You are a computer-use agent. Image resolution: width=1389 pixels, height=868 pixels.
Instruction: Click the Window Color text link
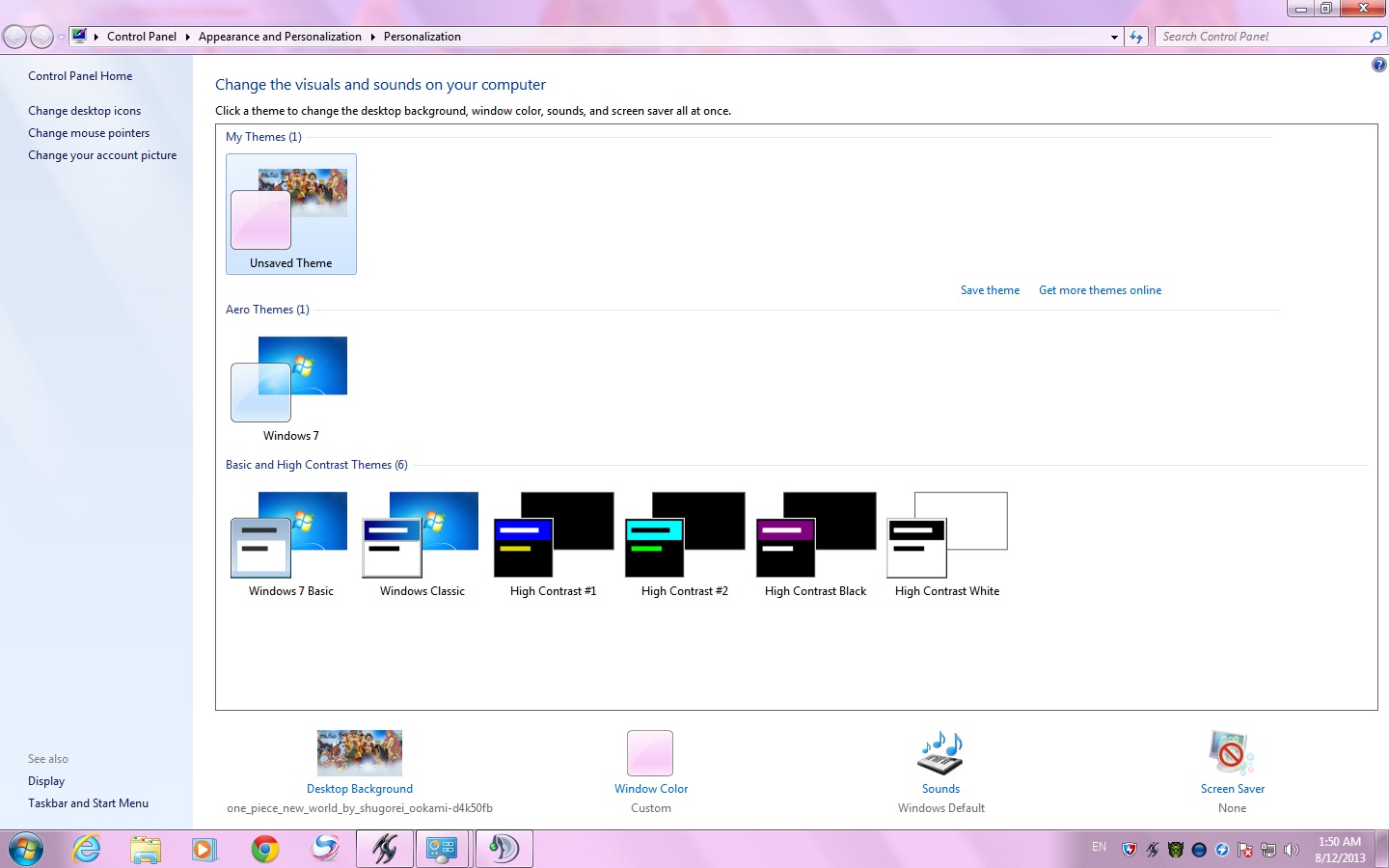click(651, 789)
